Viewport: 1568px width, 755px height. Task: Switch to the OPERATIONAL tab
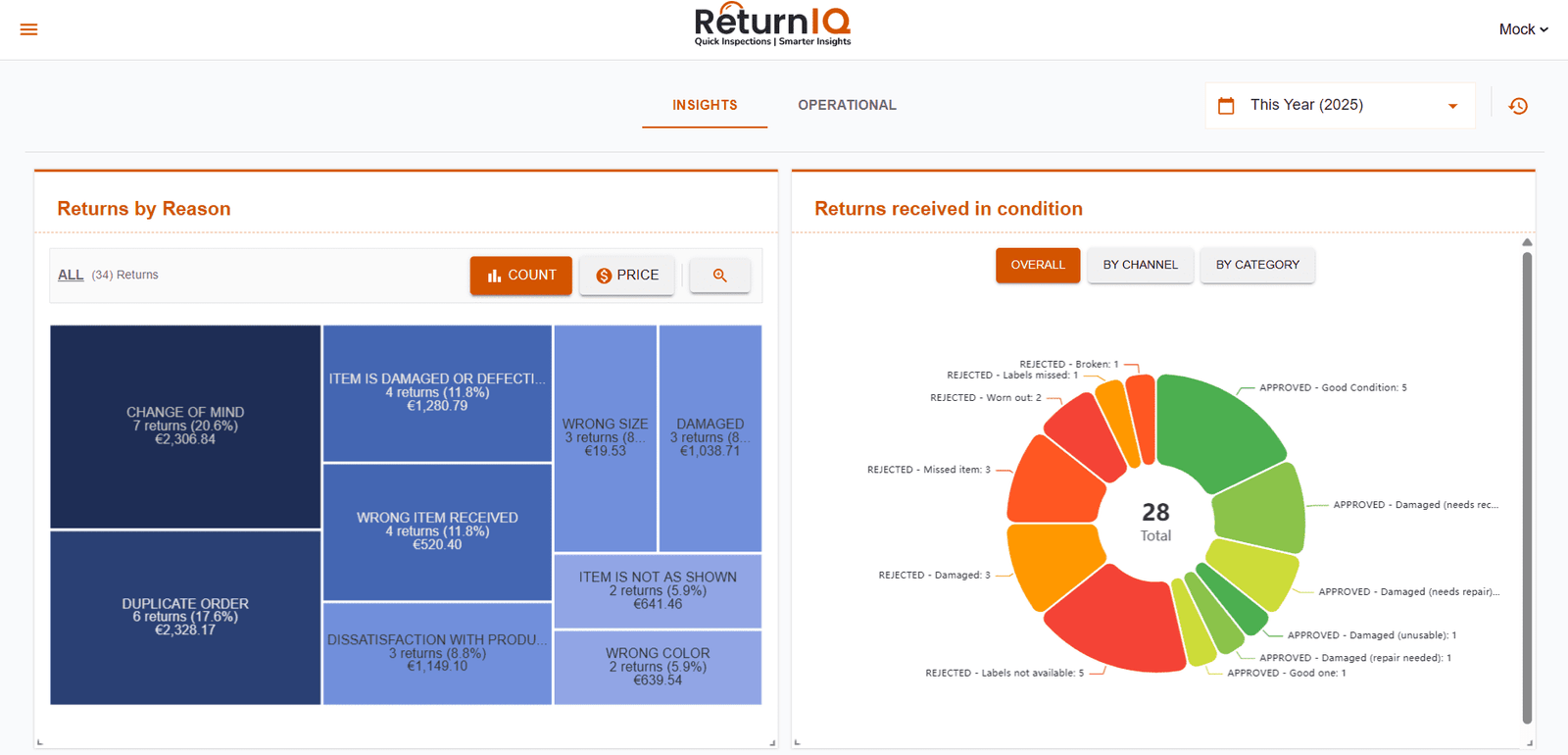(847, 105)
